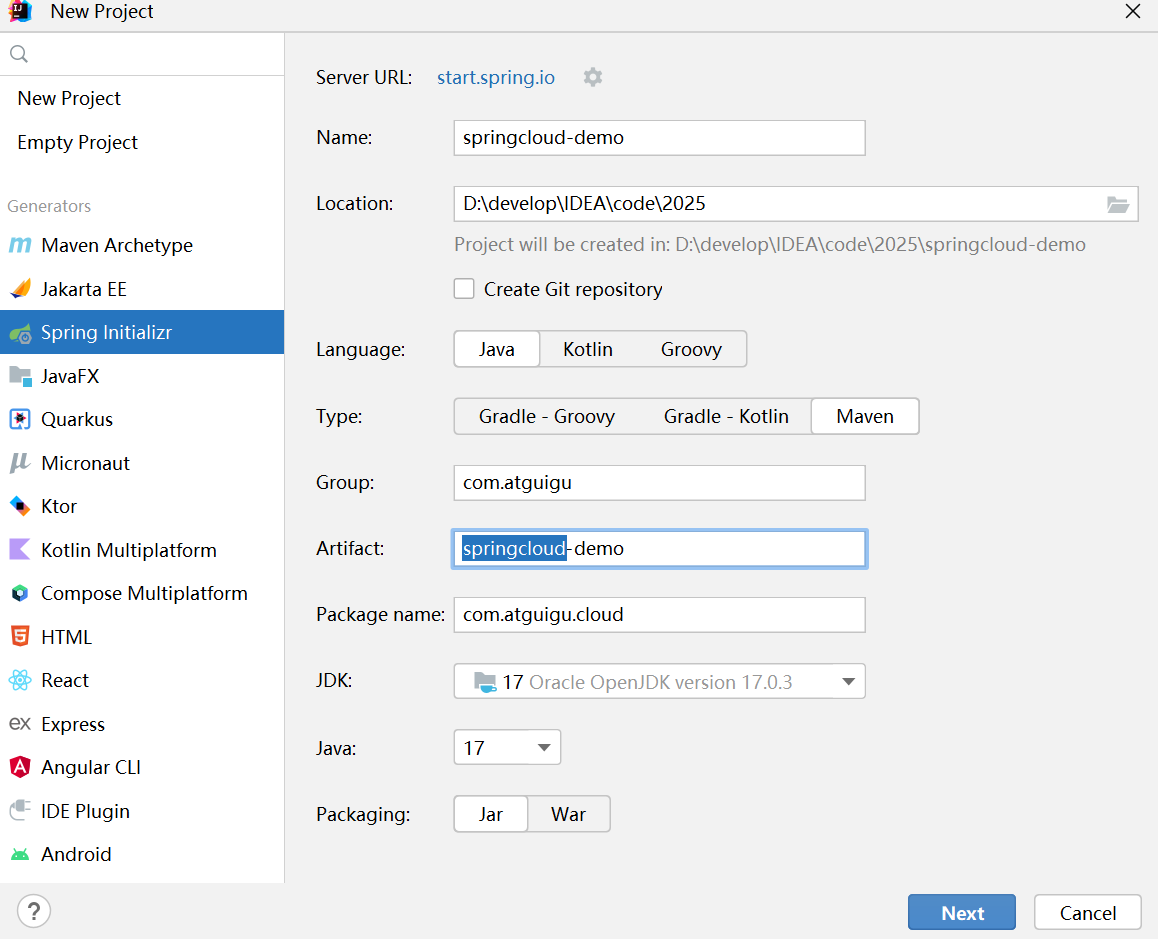Click the IDE Plugin plug icon

20,810
